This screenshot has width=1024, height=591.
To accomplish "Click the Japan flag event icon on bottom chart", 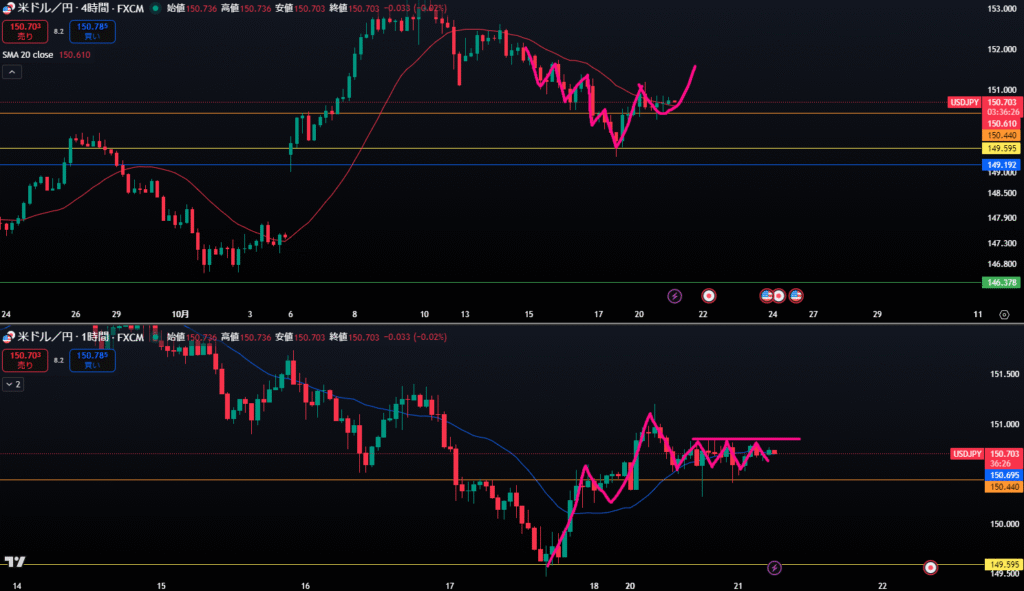I will point(931,568).
